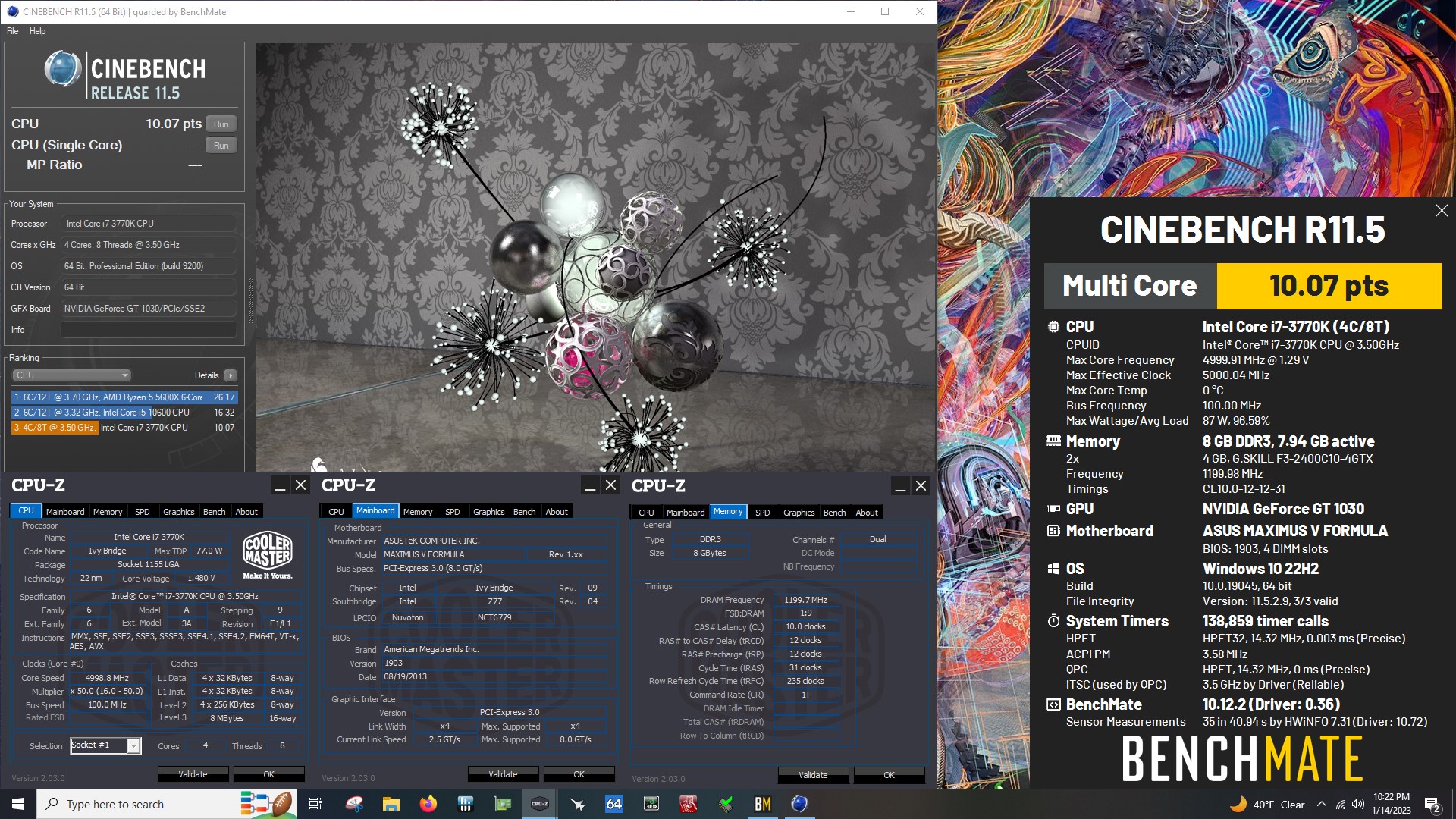Open Snipping Tool from the taskbar
This screenshot has height=819, width=1456.
[354, 804]
